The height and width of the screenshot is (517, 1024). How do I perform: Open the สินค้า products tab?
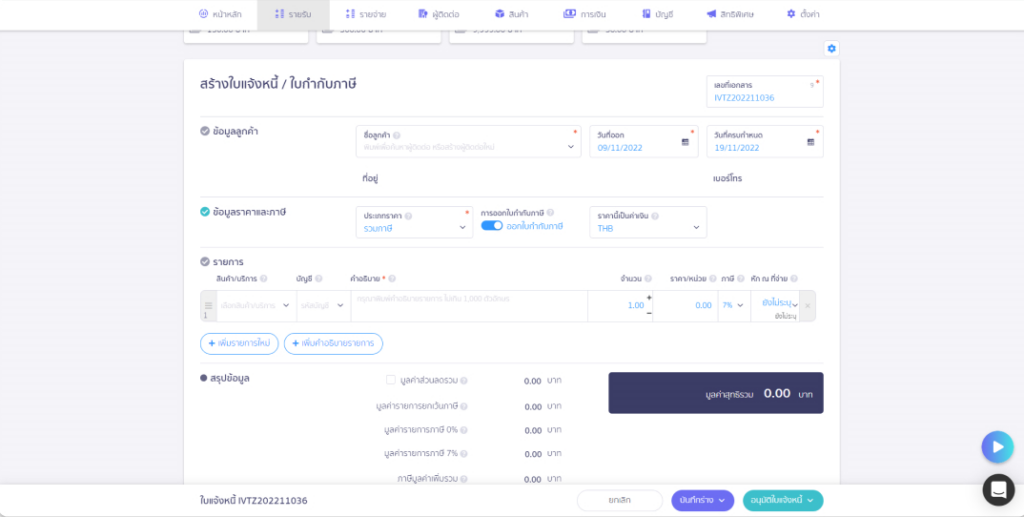(x=511, y=14)
